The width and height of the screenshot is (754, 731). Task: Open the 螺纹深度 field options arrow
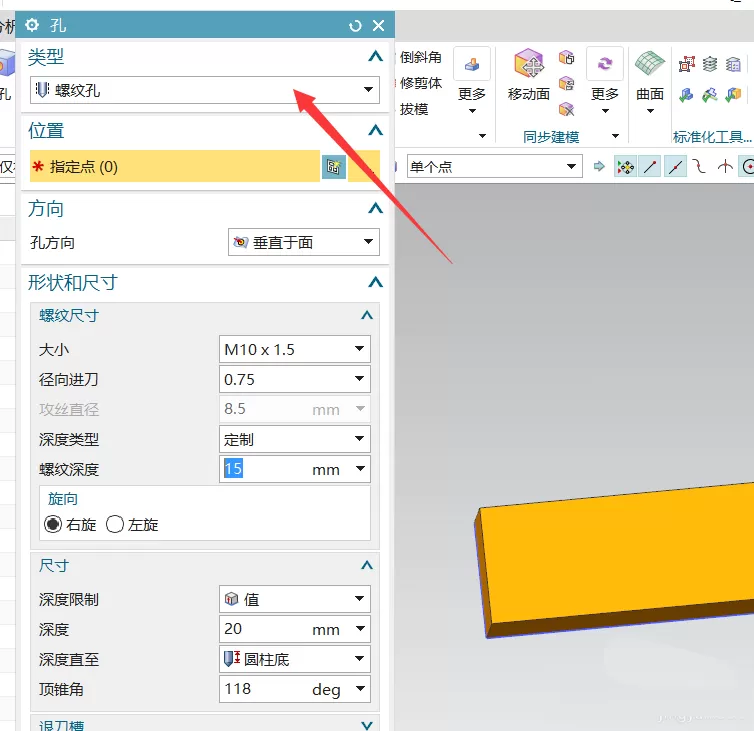[360, 468]
